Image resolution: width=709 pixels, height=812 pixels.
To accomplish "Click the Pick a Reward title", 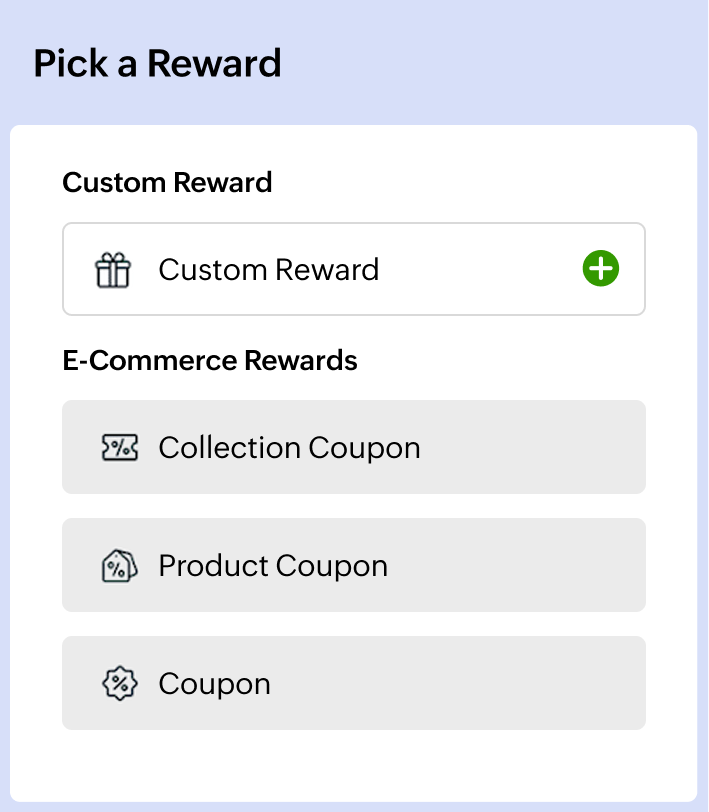I will (158, 63).
